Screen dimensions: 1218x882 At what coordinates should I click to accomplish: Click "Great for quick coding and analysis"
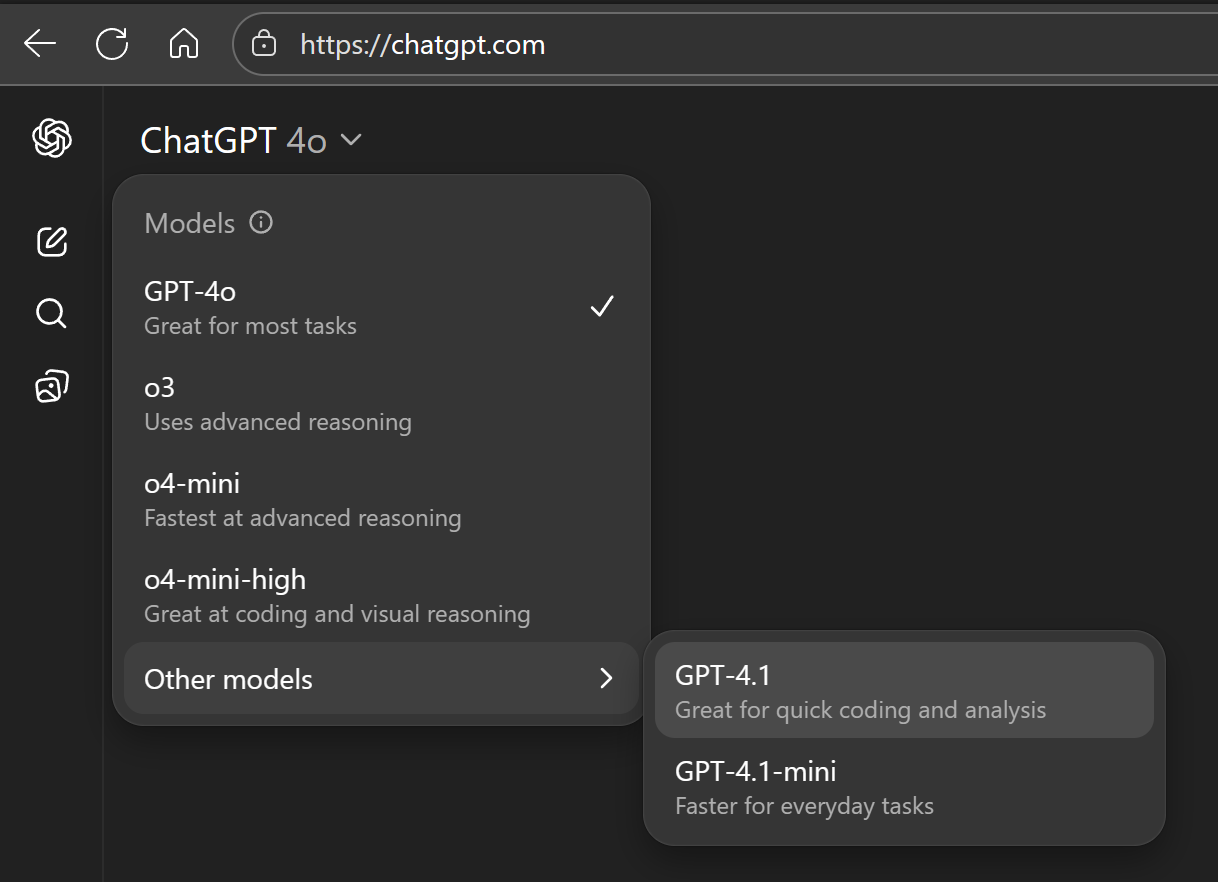pos(861,710)
